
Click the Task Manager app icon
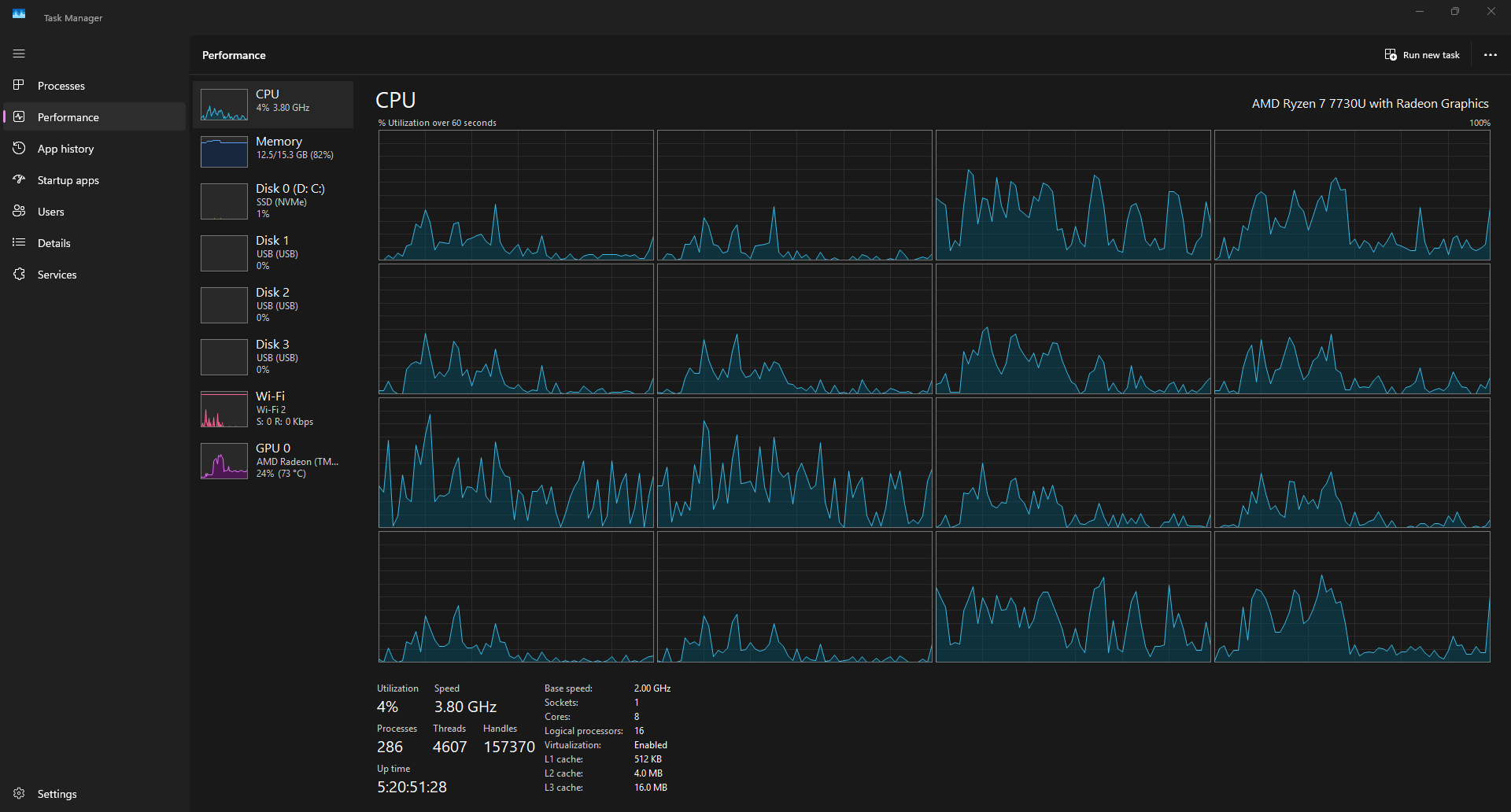pyautogui.click(x=19, y=14)
